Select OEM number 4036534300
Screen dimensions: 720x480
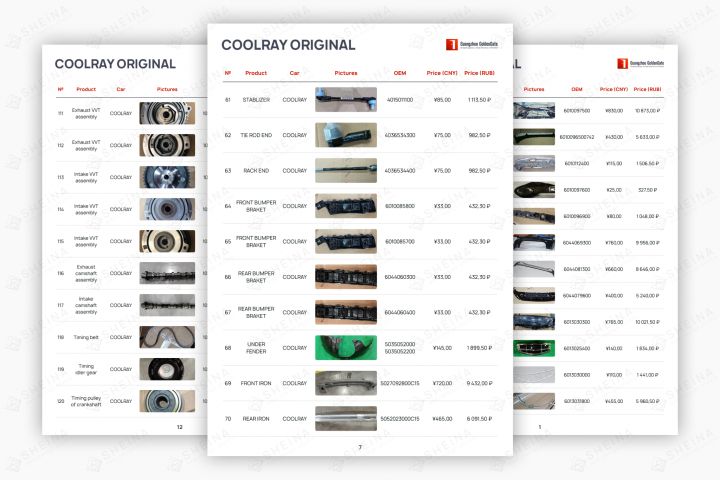pos(400,135)
